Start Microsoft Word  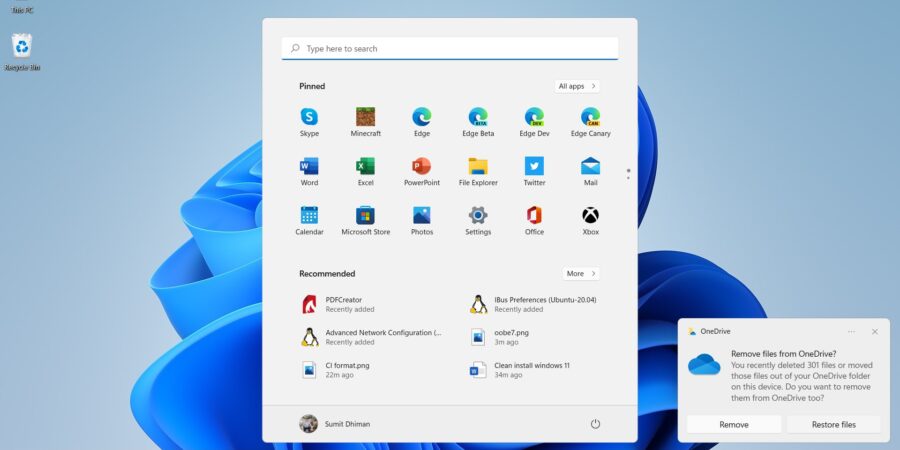(x=309, y=172)
